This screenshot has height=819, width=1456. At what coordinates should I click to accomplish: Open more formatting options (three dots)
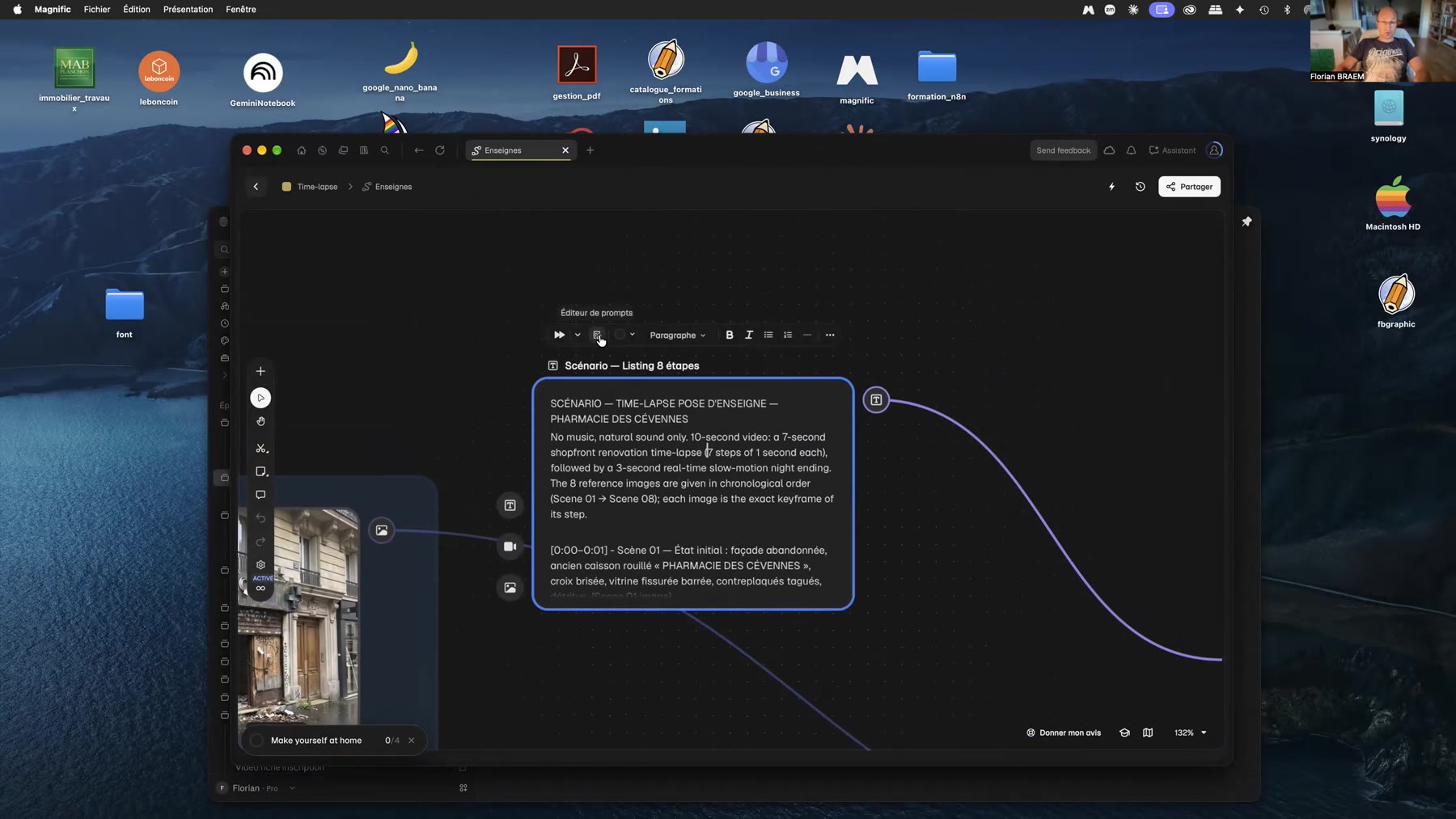[x=830, y=335]
